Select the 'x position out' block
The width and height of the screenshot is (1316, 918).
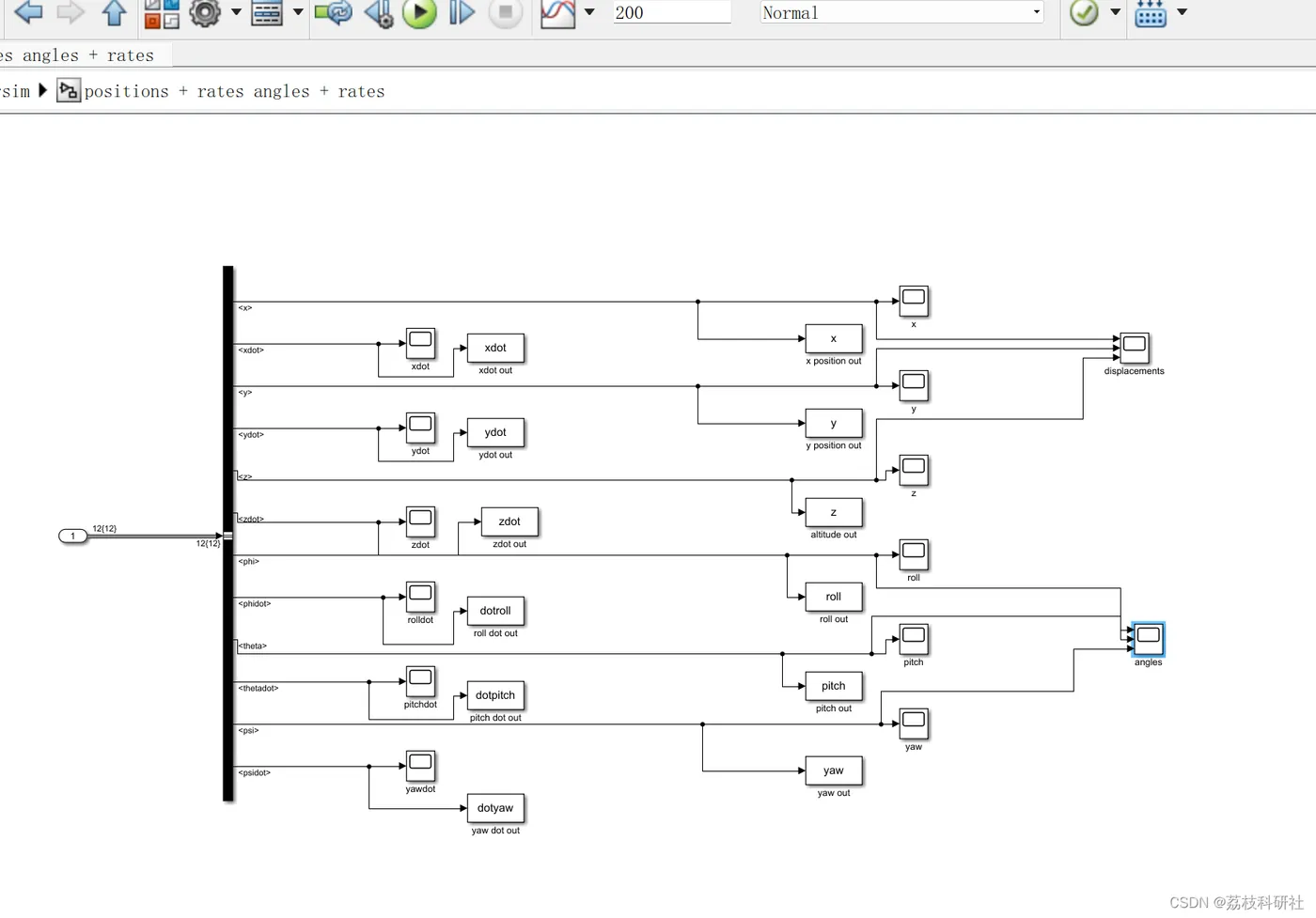[834, 338]
